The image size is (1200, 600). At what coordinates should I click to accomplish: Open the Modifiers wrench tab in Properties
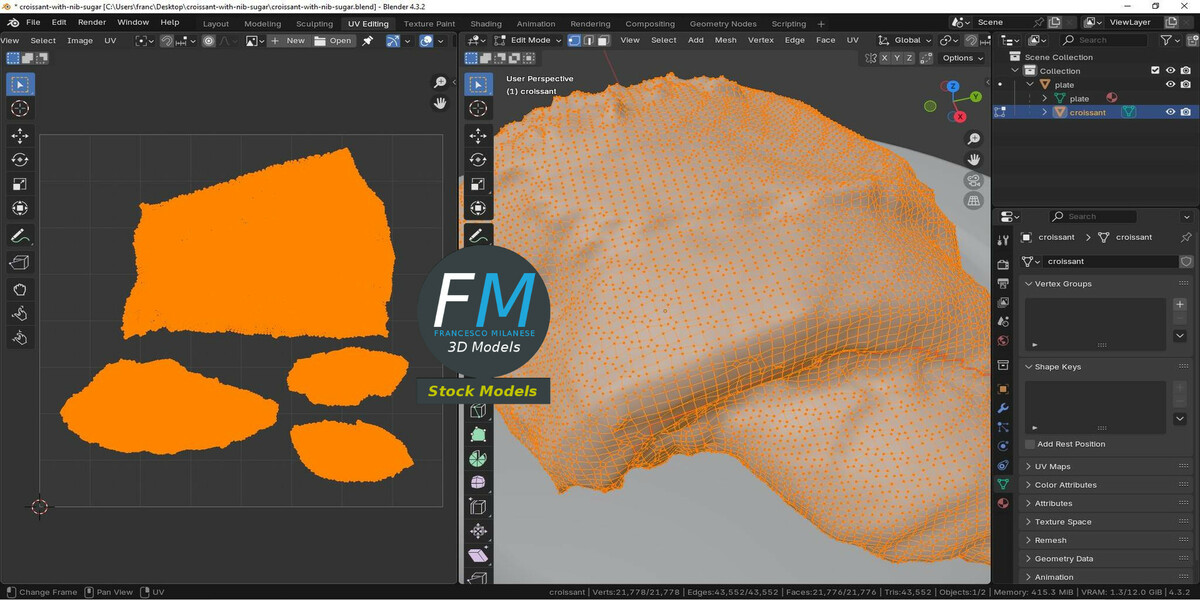1003,408
